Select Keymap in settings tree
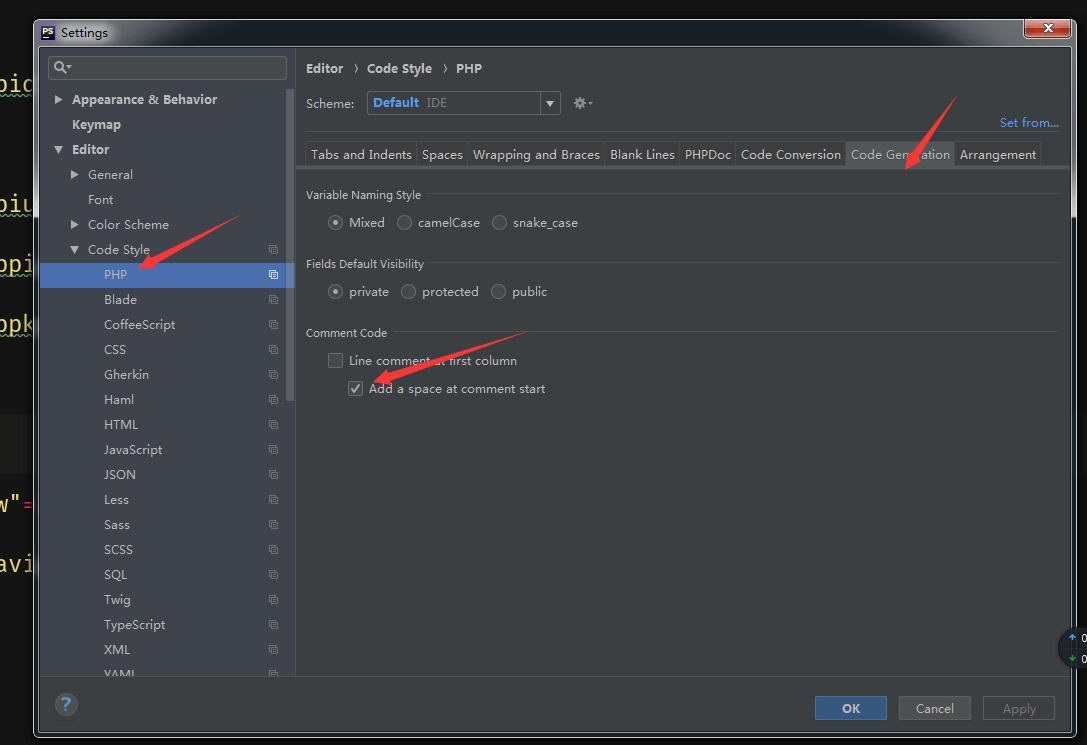This screenshot has height=745, width=1087. 96,125
